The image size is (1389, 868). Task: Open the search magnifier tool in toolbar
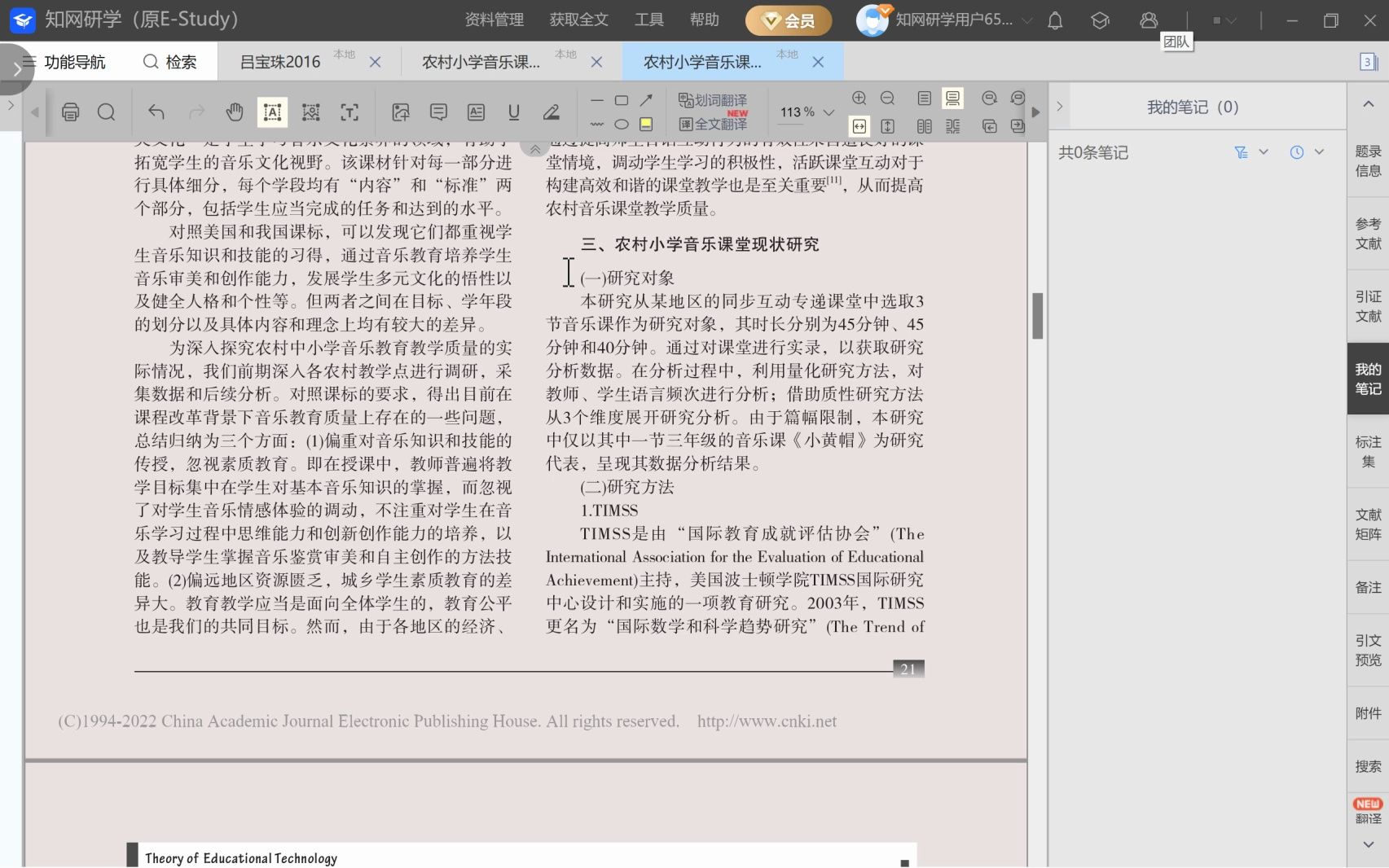coord(107,112)
